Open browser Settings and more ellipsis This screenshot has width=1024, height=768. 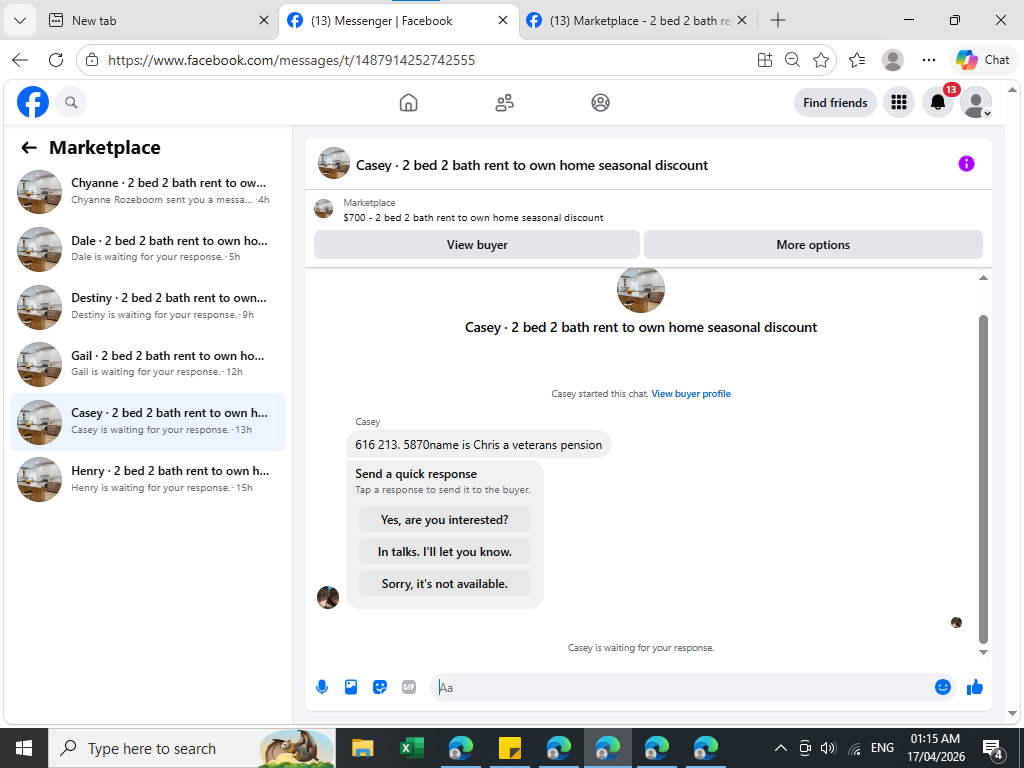click(929, 60)
